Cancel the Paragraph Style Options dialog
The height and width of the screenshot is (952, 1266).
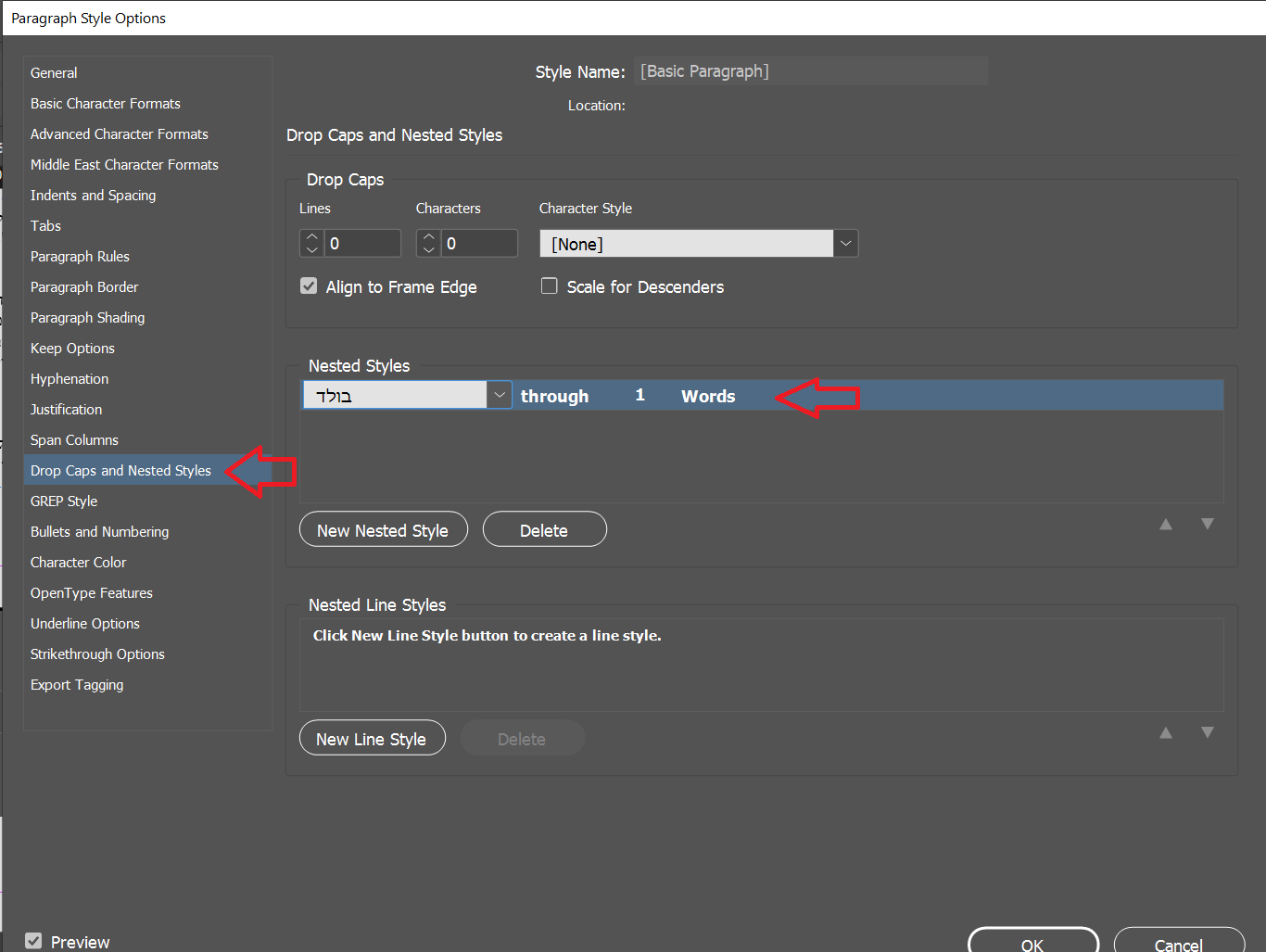click(1179, 942)
